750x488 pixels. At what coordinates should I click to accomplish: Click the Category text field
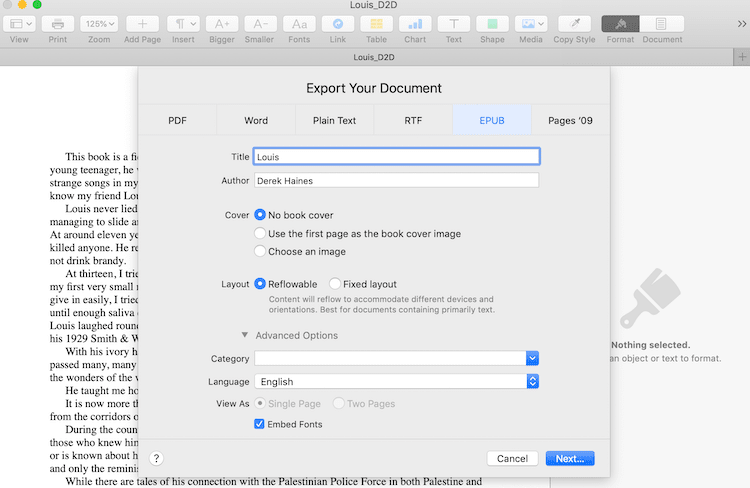[390, 358]
